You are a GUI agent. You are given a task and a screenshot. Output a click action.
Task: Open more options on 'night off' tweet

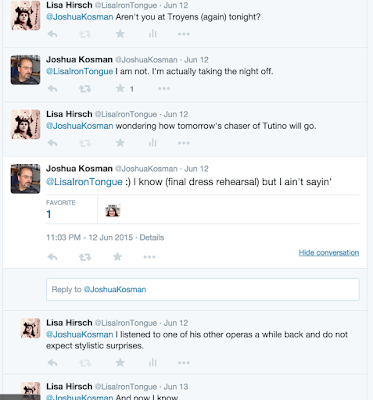[x=164, y=89]
